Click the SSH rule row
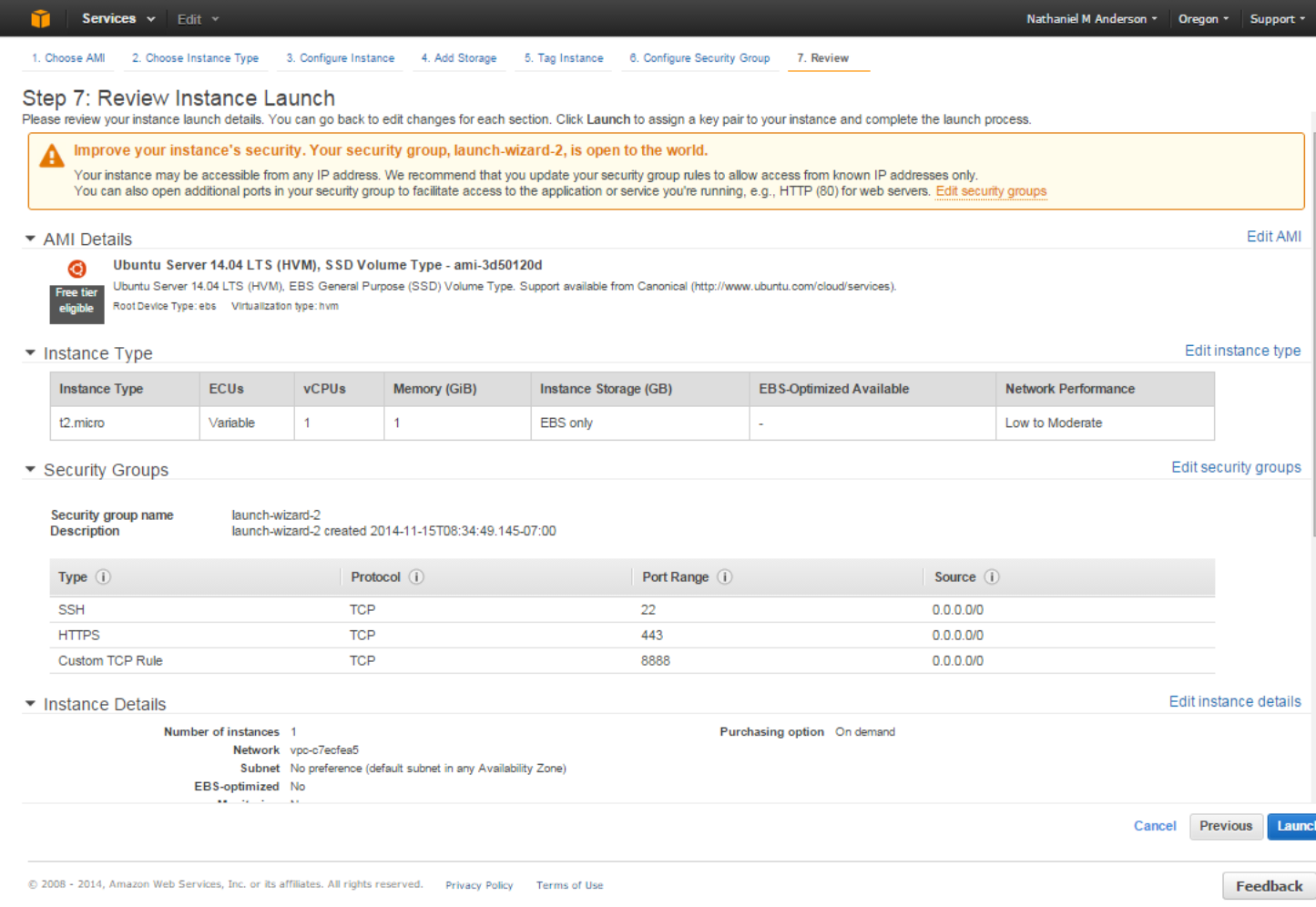Screen dimensions: 1316x907 point(632,609)
